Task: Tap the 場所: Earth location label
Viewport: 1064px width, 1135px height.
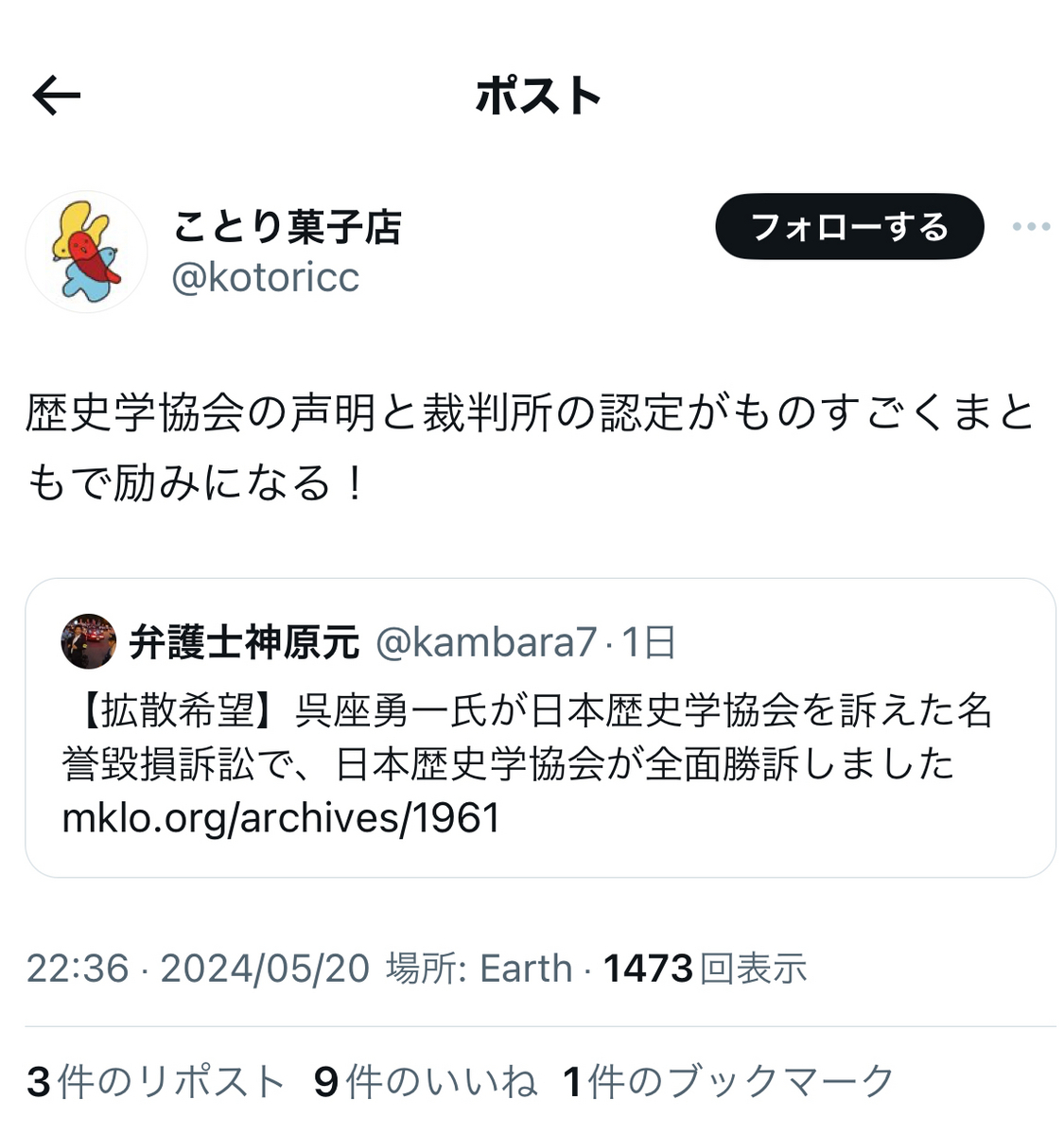Action: pos(480,969)
